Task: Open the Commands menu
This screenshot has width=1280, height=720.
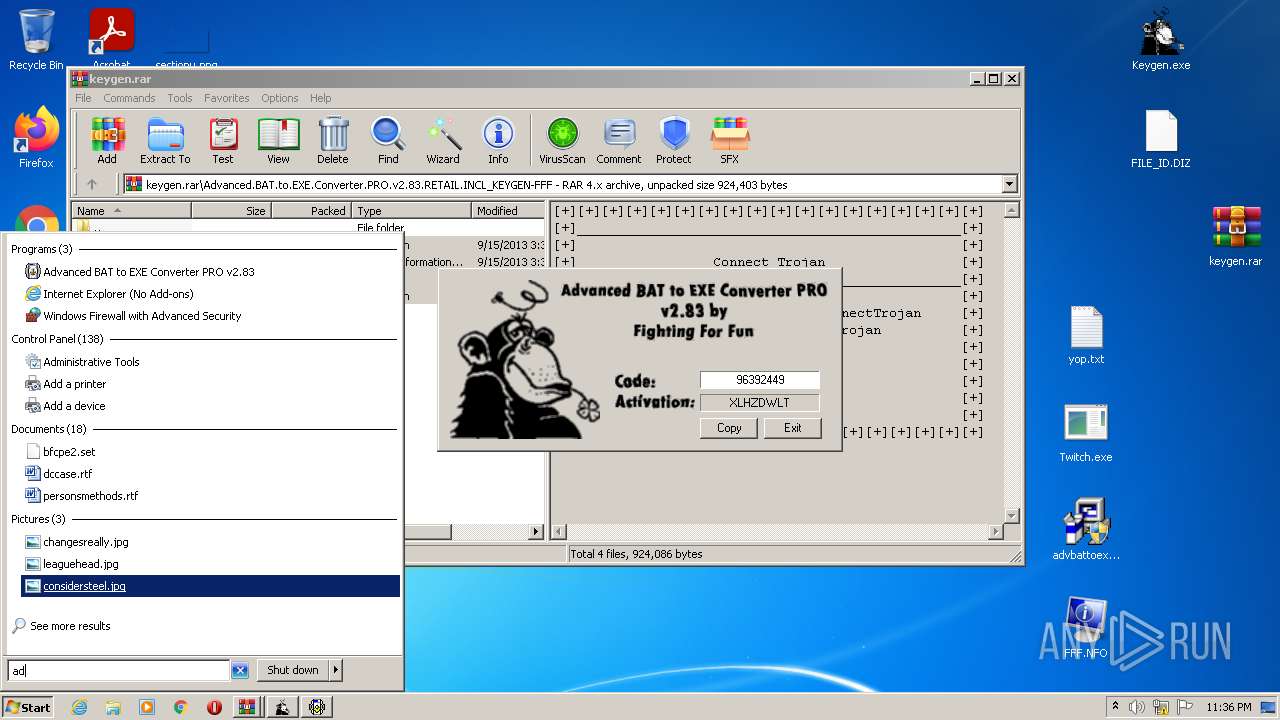Action: [x=129, y=98]
